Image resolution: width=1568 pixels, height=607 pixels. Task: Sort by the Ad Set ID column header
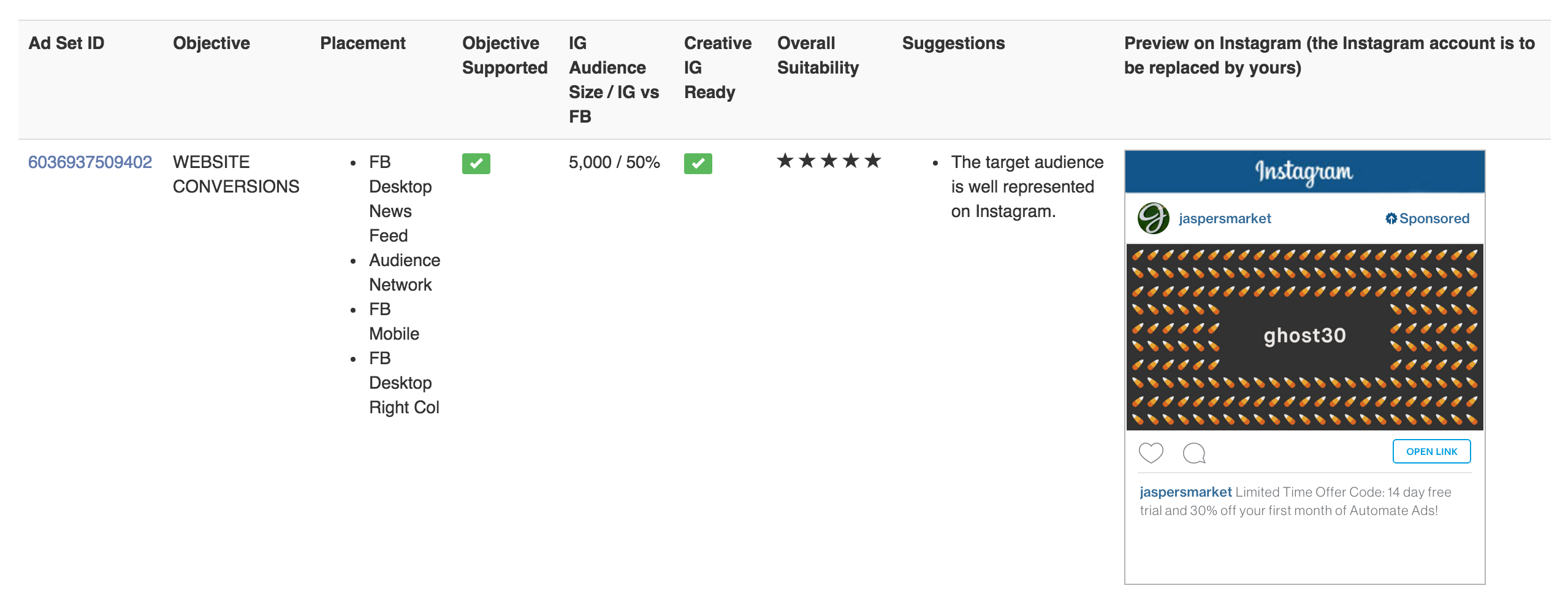[x=67, y=43]
